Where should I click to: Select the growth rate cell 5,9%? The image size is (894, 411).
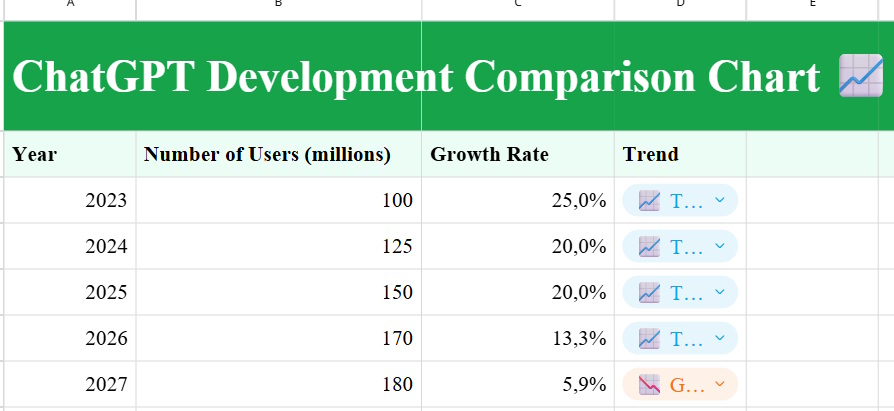point(518,384)
